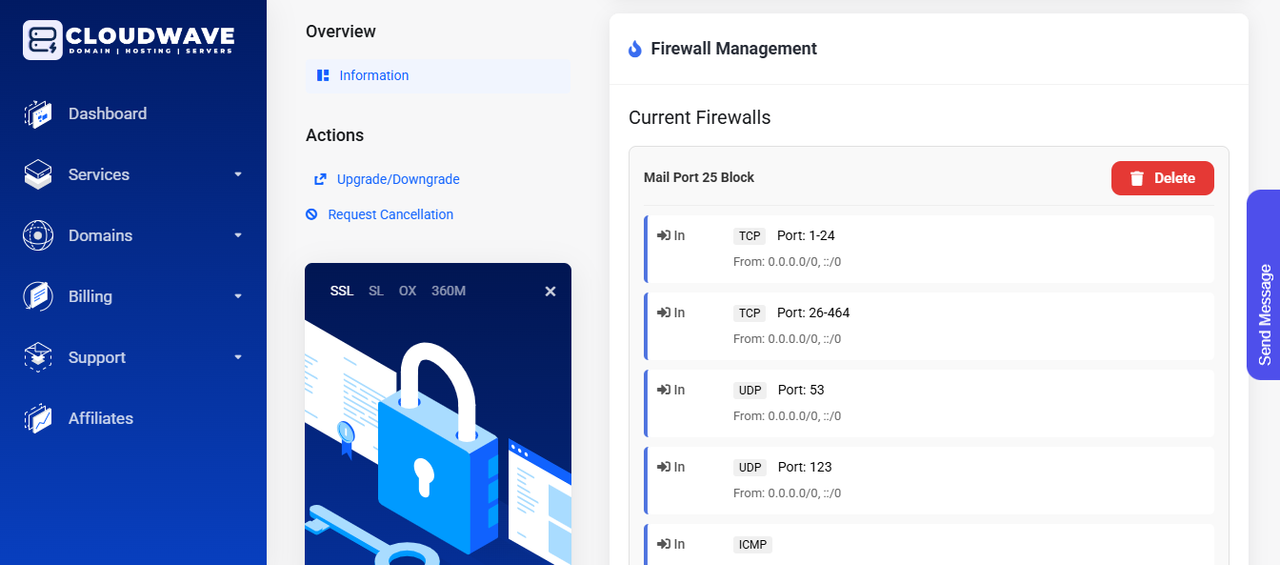Viewport: 1280px width, 565px height.
Task: Click the 'Current Firewalls' heading
Action: 700,118
